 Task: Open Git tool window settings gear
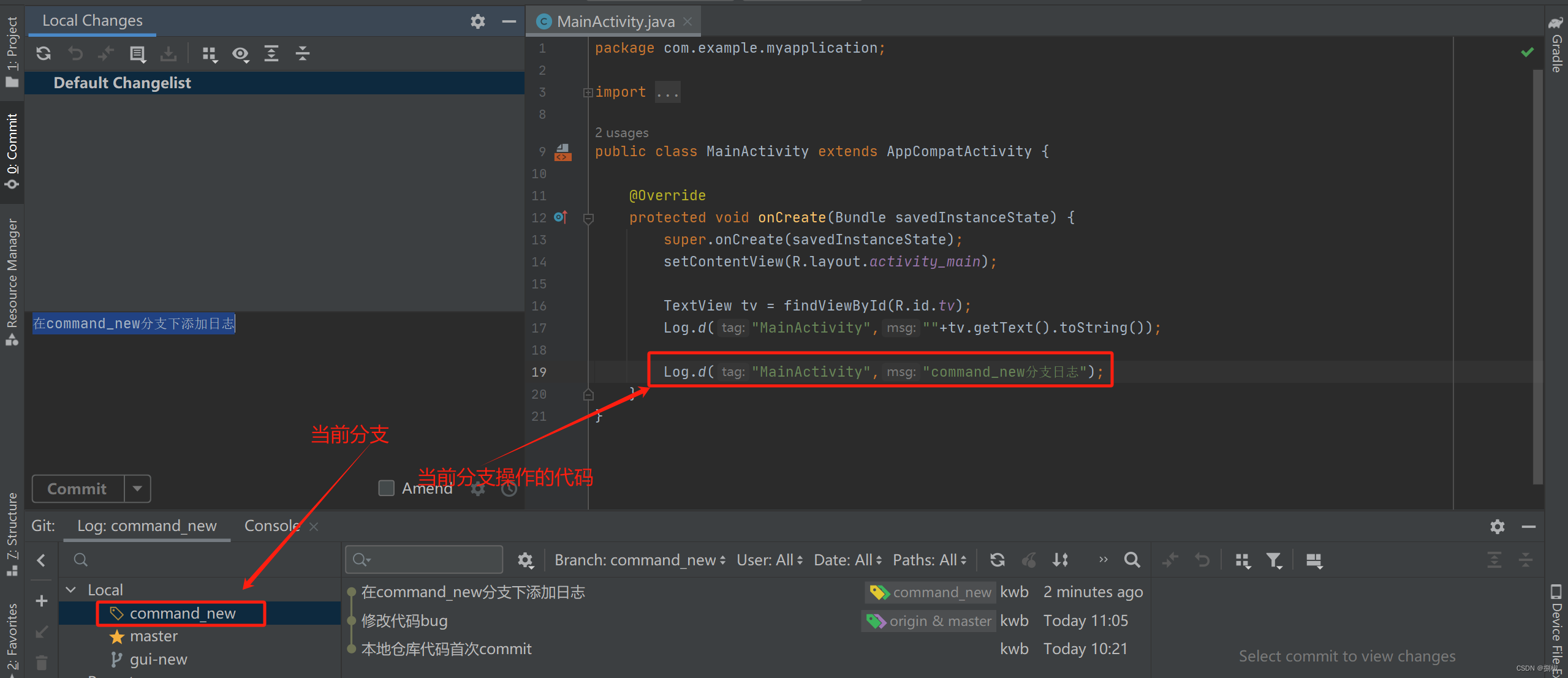tap(1498, 526)
